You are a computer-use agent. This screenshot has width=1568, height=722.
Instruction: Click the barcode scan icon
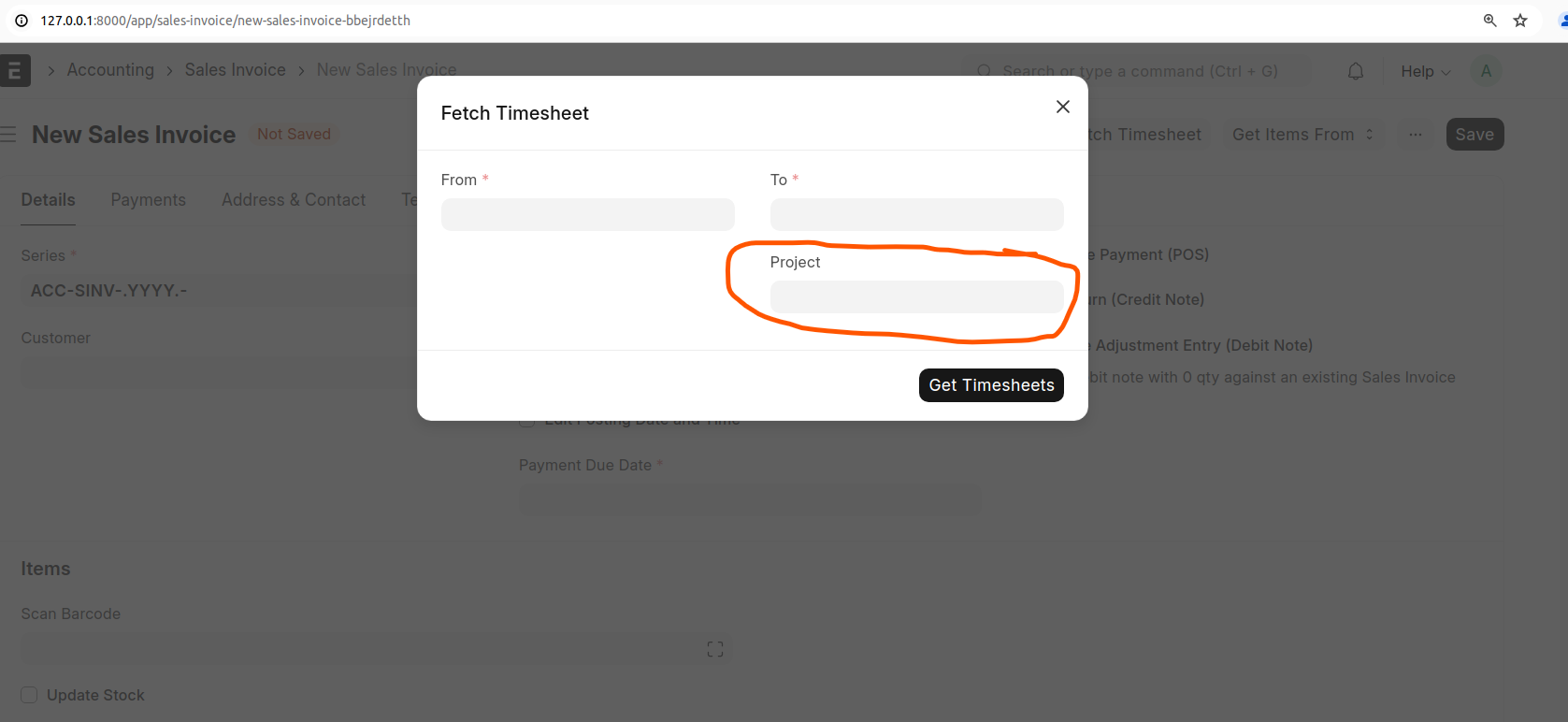coord(715,649)
